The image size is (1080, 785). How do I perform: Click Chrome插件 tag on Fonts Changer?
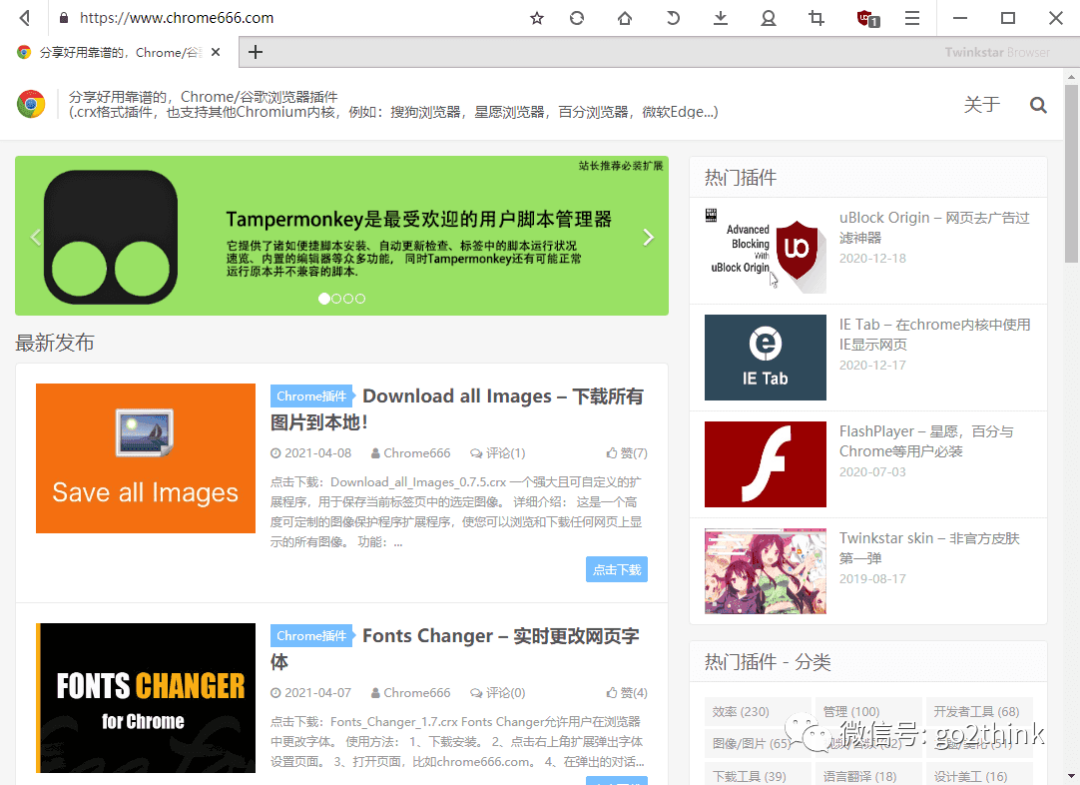311,636
